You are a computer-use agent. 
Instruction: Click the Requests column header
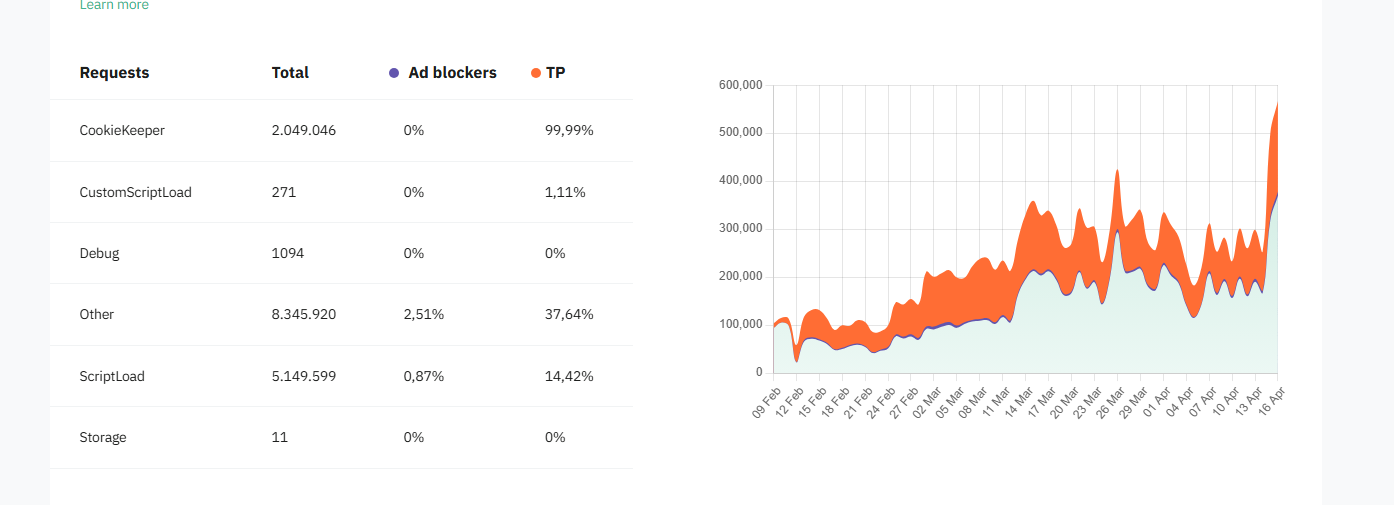tap(114, 73)
